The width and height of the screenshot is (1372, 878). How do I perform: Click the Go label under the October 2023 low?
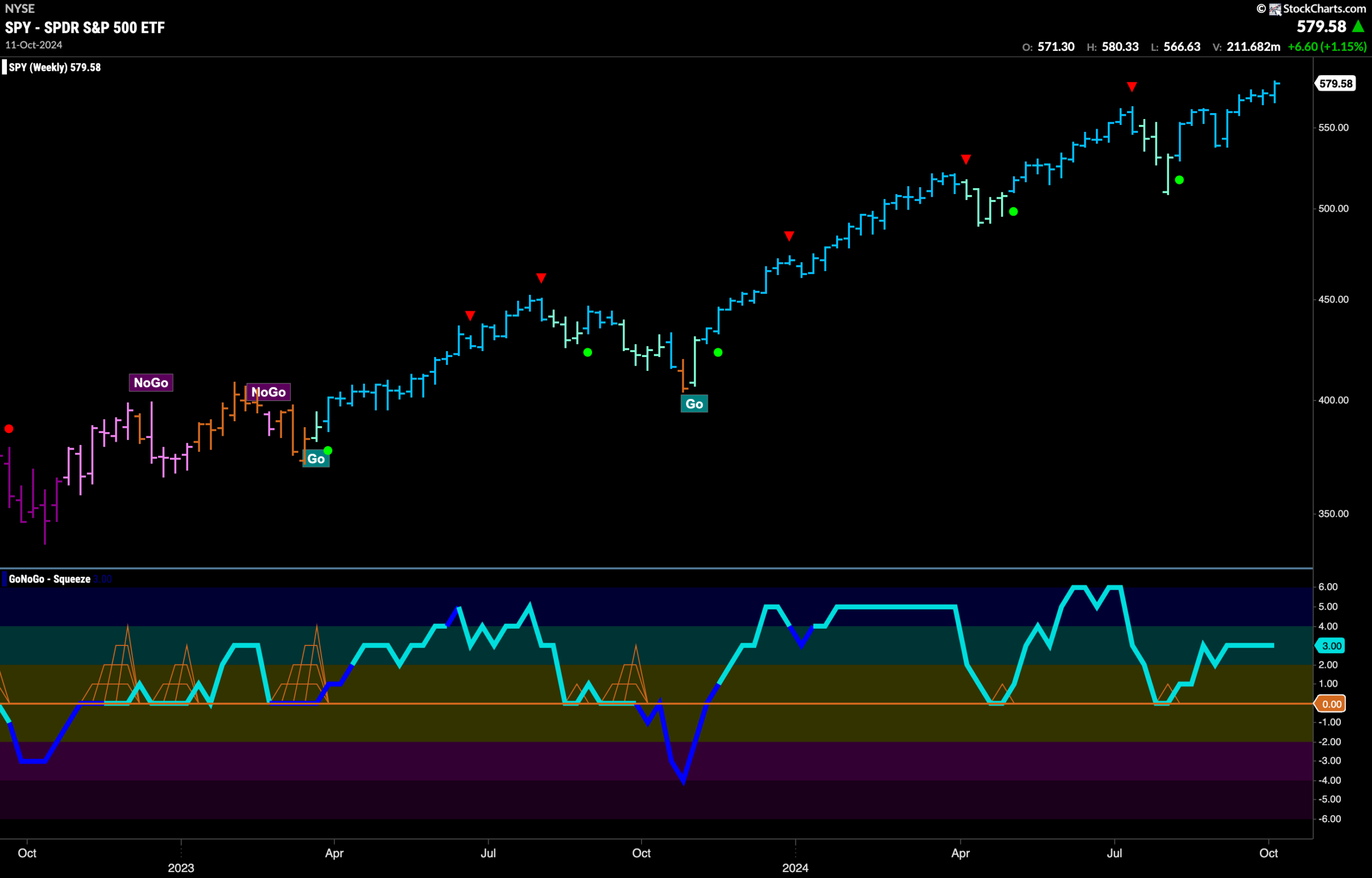point(694,404)
